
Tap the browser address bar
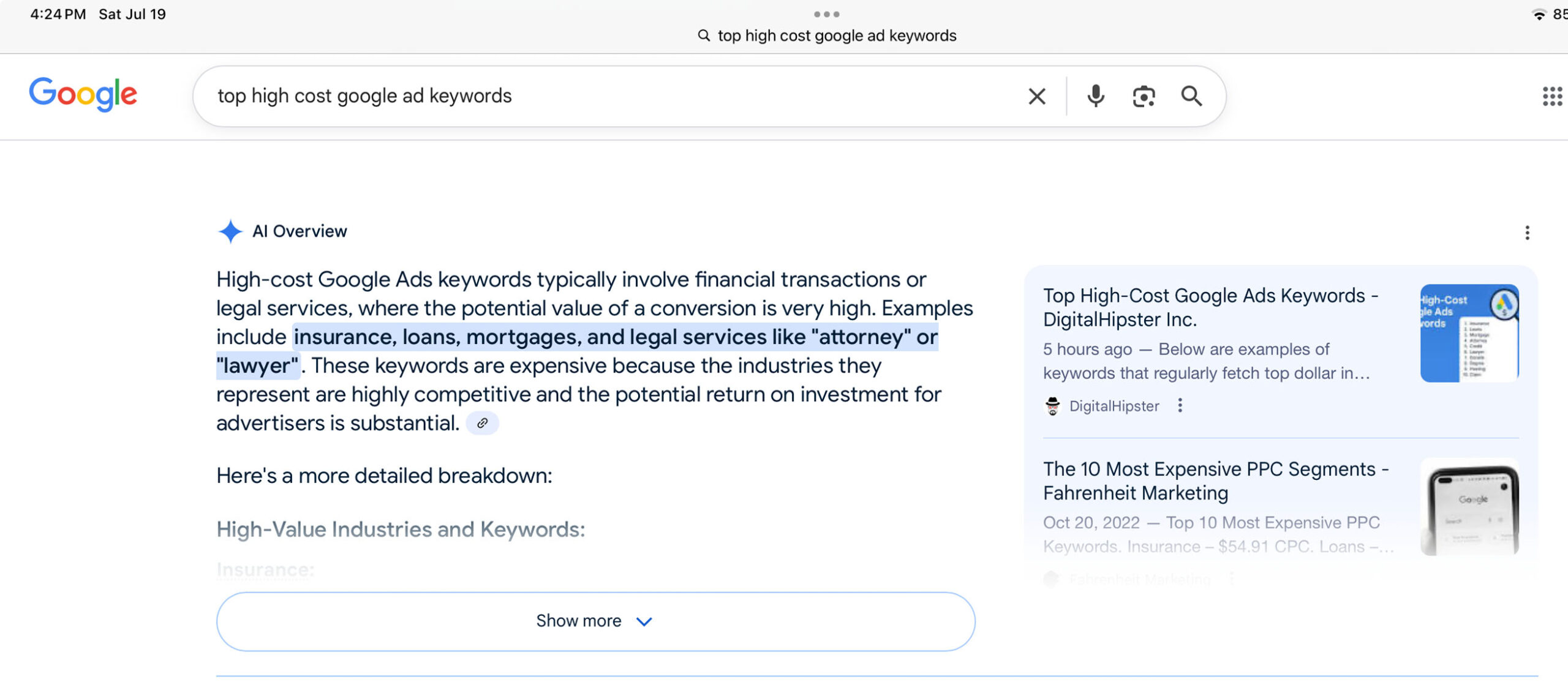pos(827,36)
